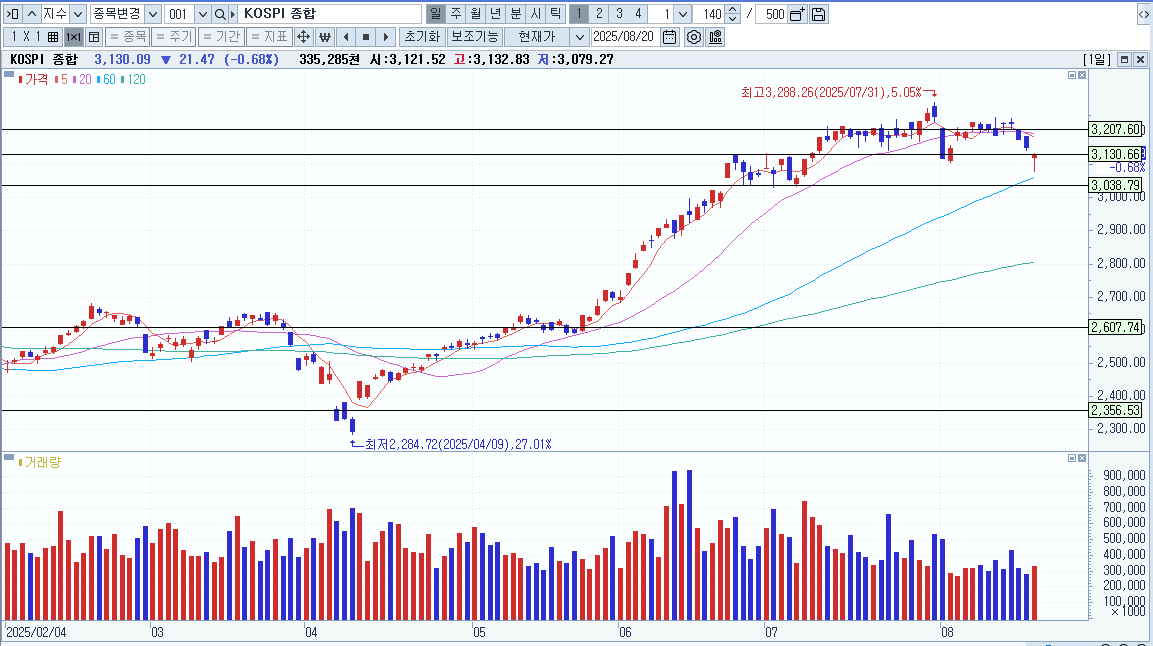Expand the dropdown arrow beside 현재가
Image resolution: width=1153 pixels, height=646 pixels.
point(579,37)
